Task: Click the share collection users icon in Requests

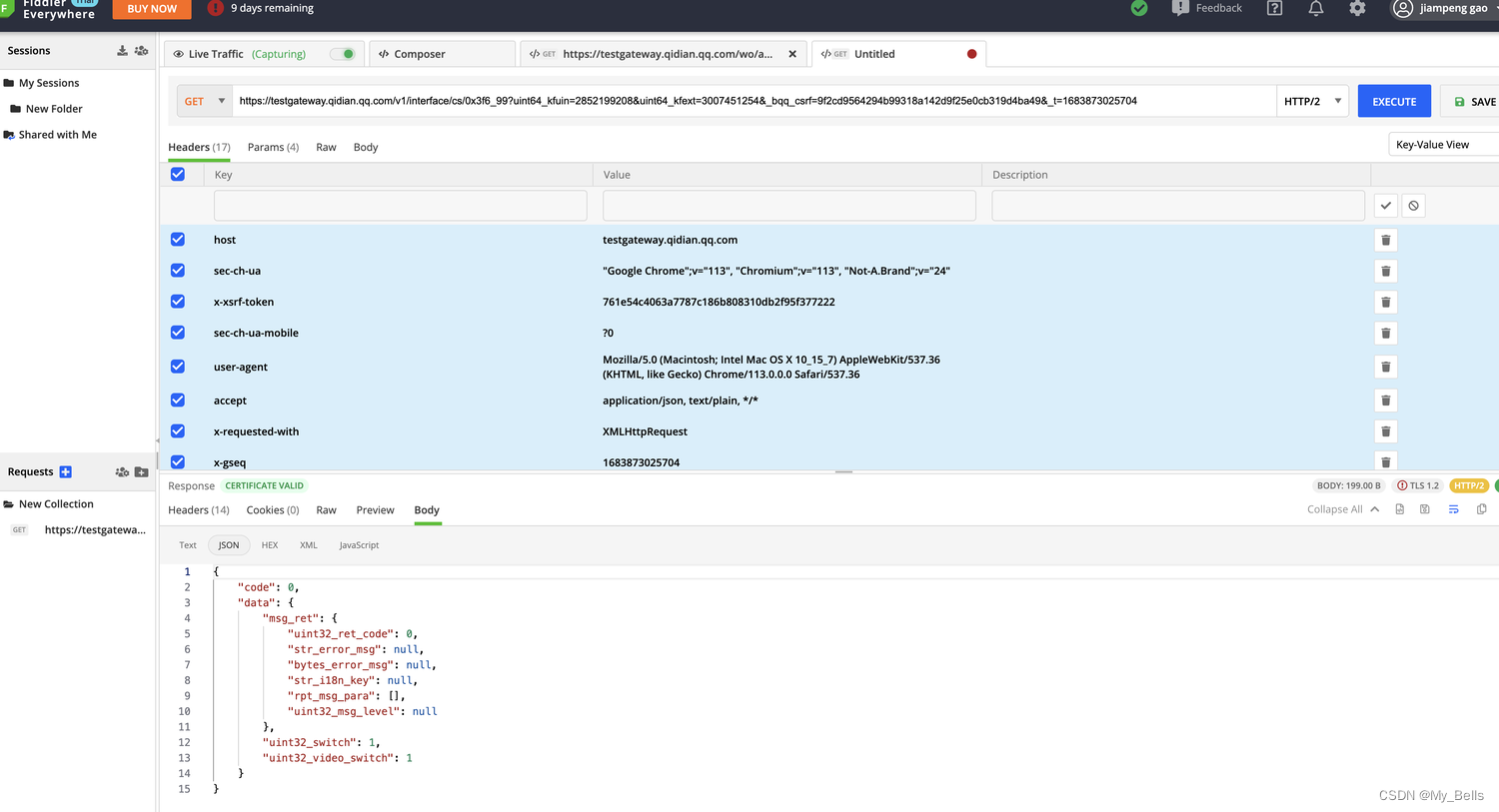Action: 122,471
